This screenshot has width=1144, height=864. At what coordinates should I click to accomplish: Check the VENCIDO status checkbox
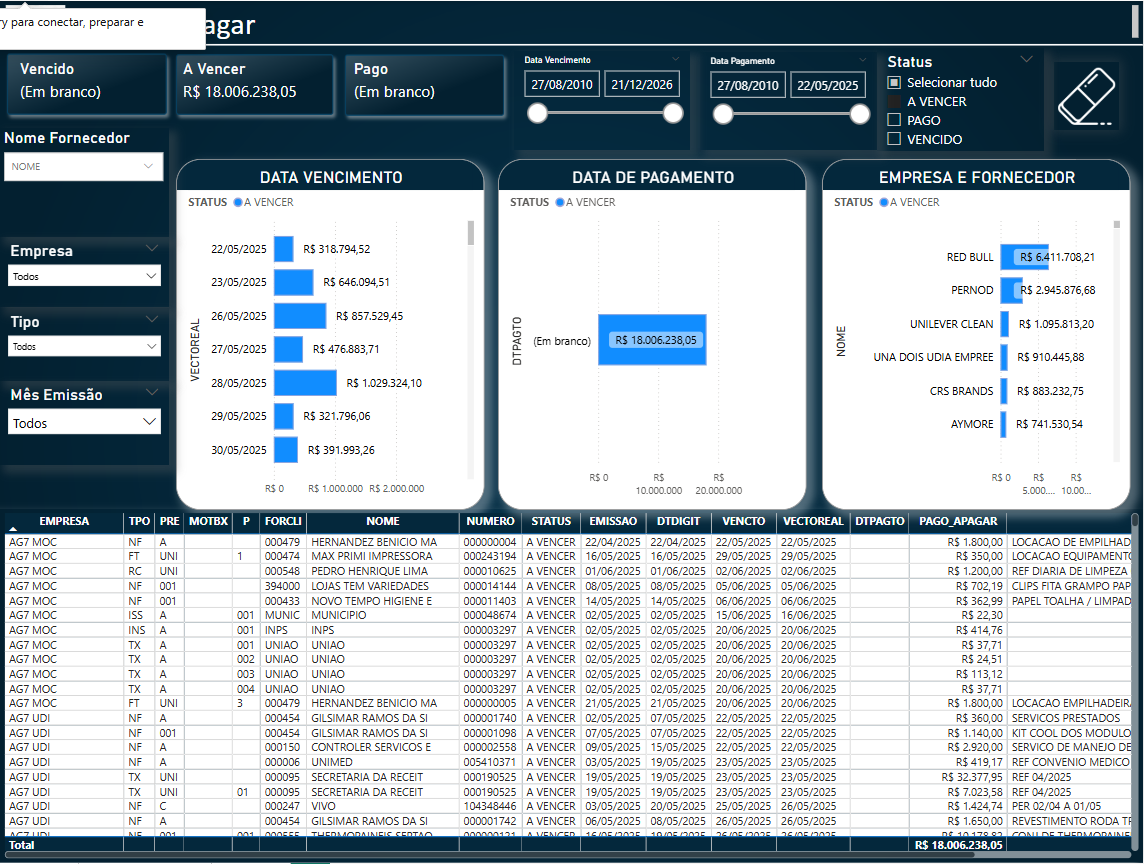click(894, 139)
